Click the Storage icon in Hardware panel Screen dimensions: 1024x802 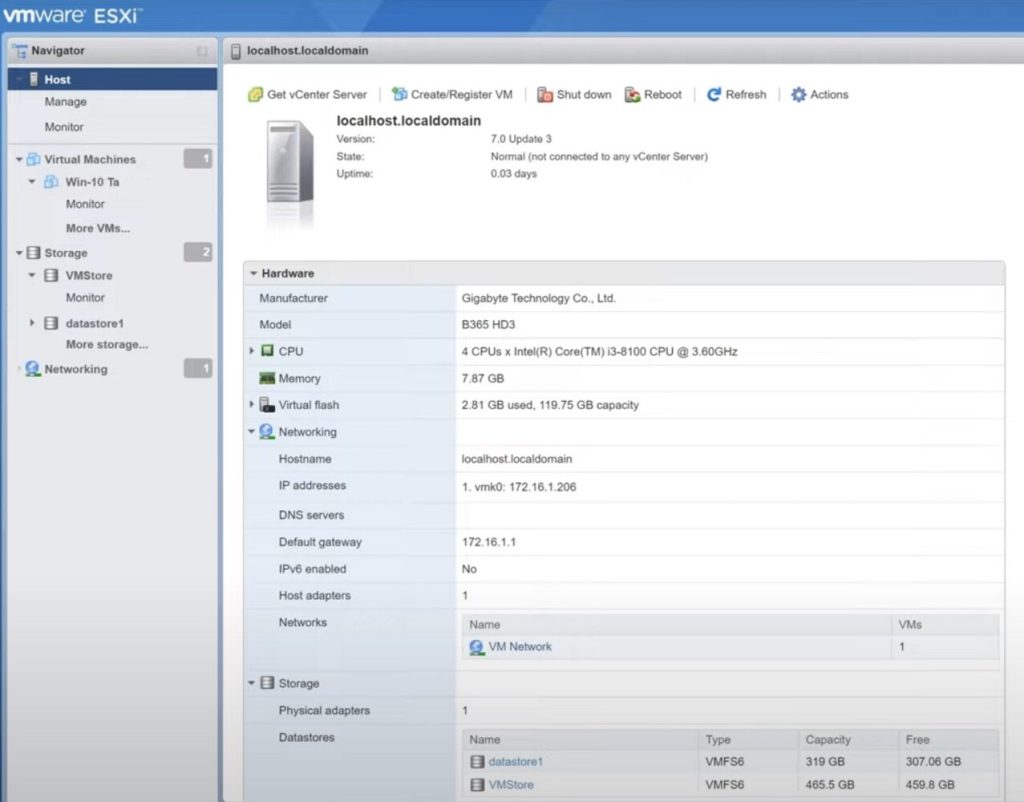click(x=267, y=683)
